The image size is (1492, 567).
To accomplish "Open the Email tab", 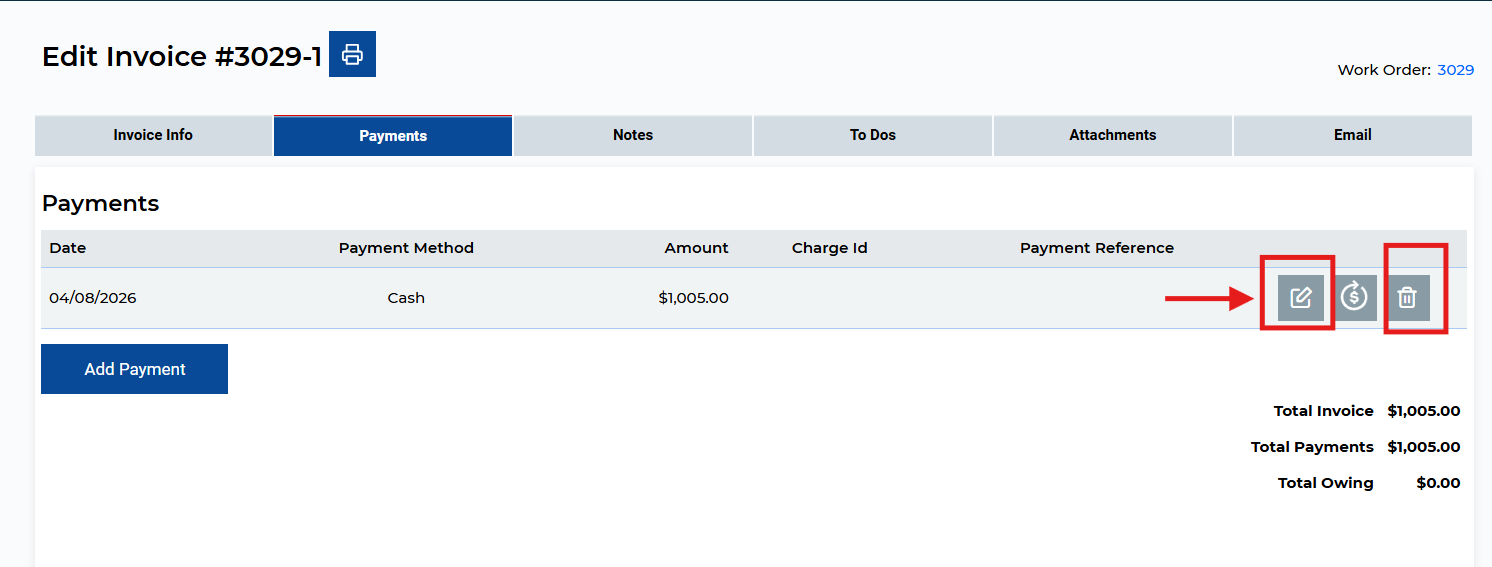I will coord(1352,136).
